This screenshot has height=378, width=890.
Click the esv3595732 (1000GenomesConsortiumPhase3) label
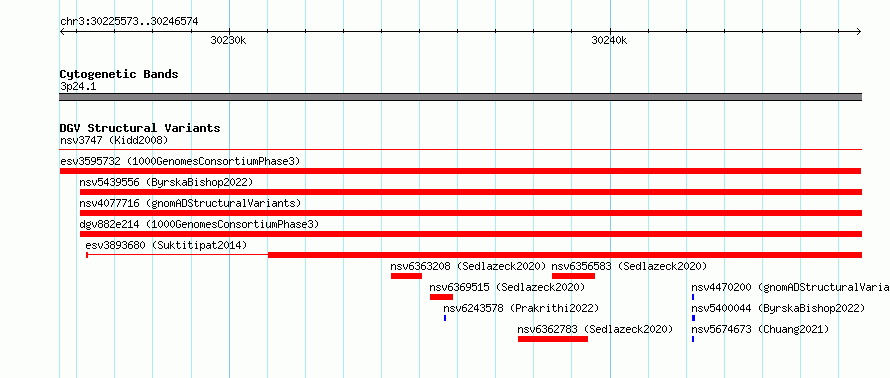[180, 161]
